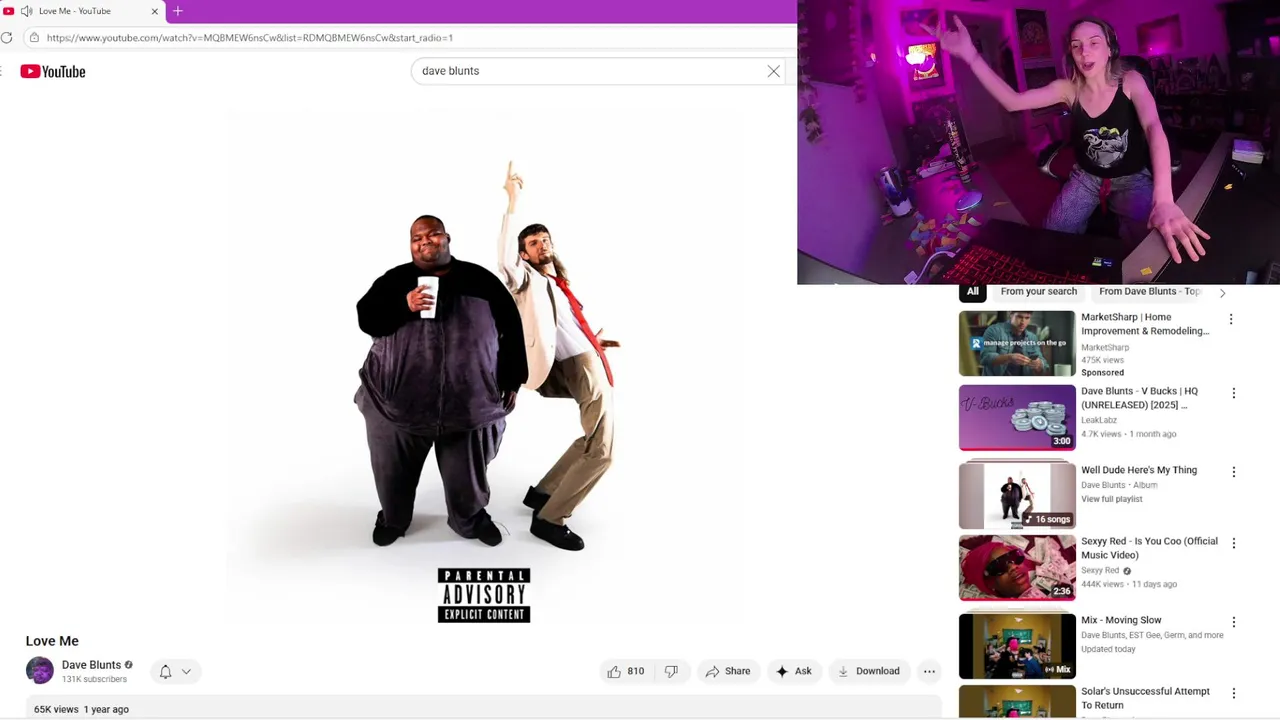Click the 810 likes count
This screenshot has width=1280, height=720.
coord(636,671)
